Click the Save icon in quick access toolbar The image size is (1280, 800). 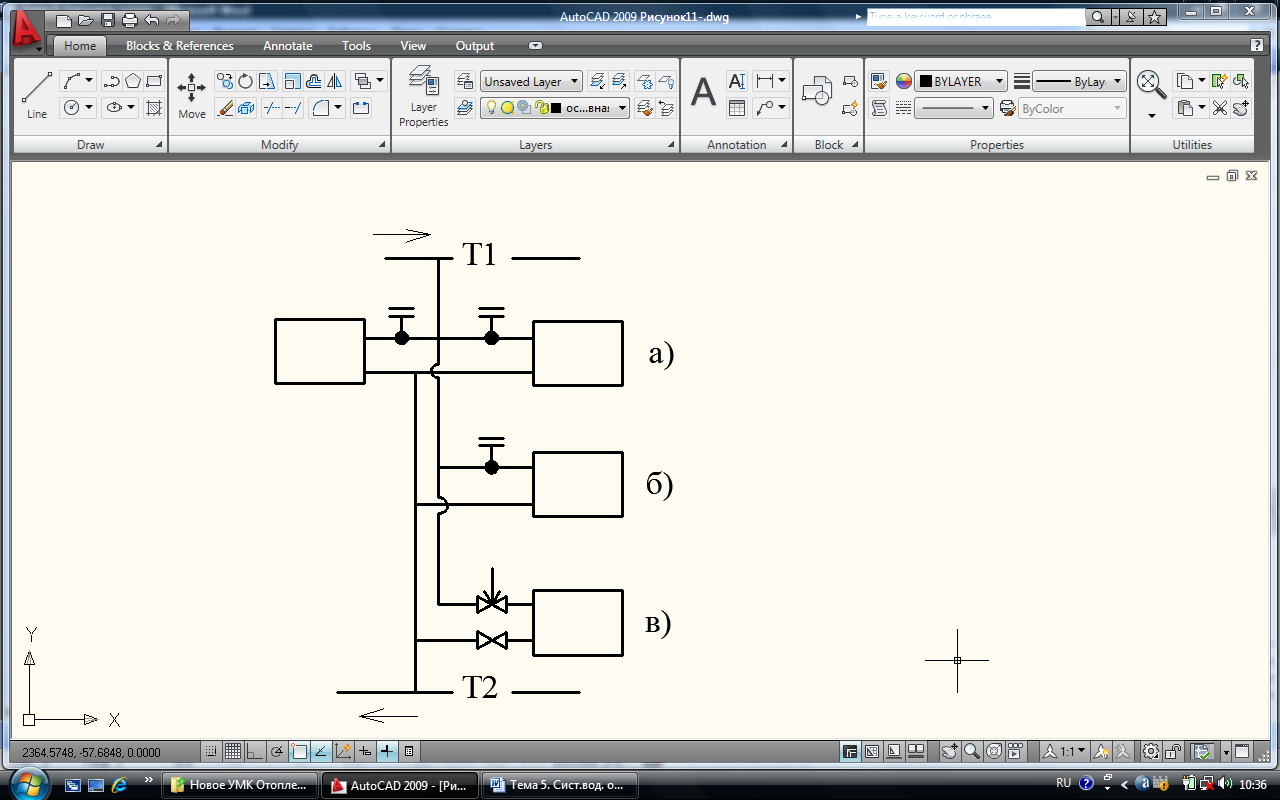tap(108, 20)
